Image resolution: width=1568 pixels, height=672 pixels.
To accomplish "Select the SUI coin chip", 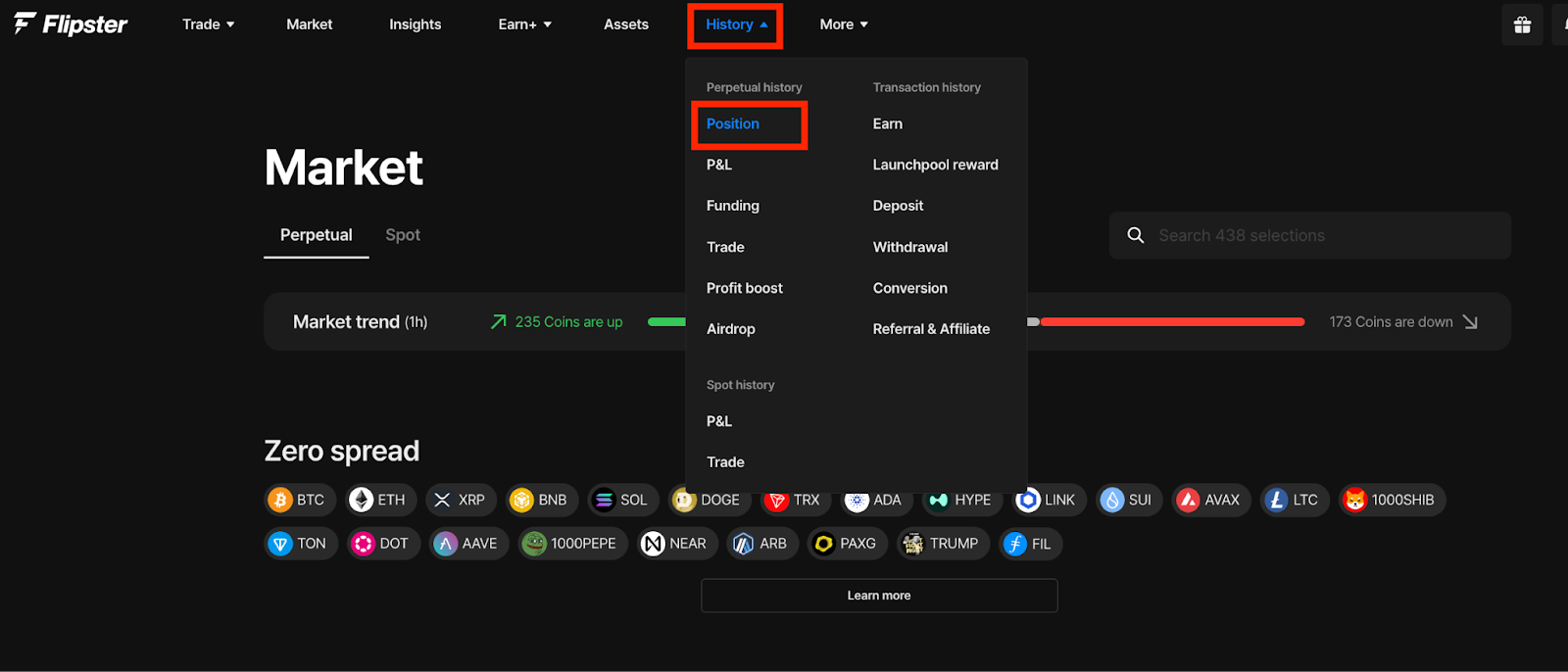I will click(x=1129, y=500).
